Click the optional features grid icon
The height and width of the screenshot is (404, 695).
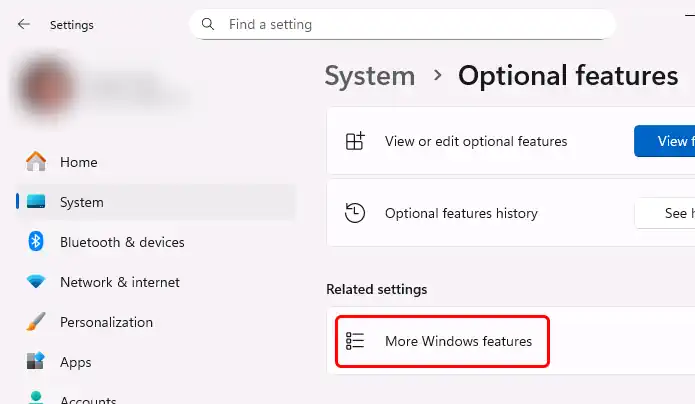(355, 141)
